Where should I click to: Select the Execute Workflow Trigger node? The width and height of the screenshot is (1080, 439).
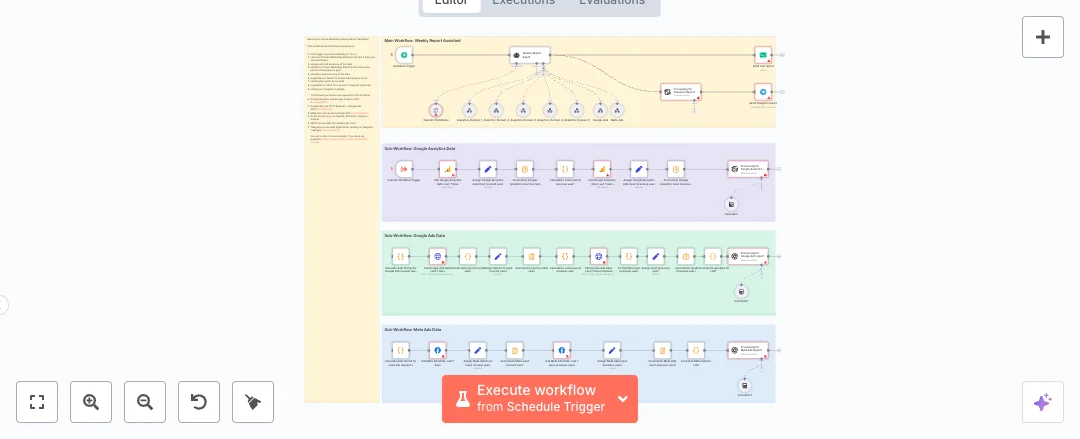404,169
